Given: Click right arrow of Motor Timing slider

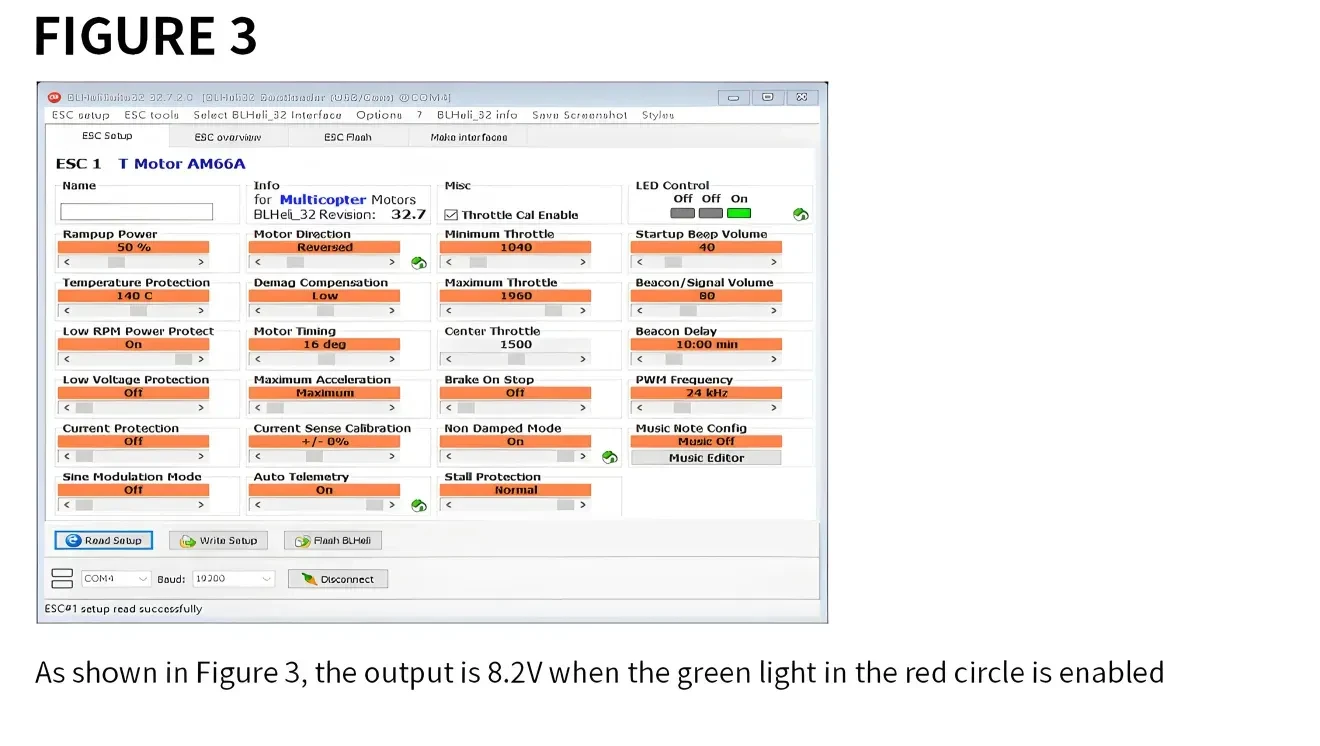Looking at the screenshot, I should 392,359.
